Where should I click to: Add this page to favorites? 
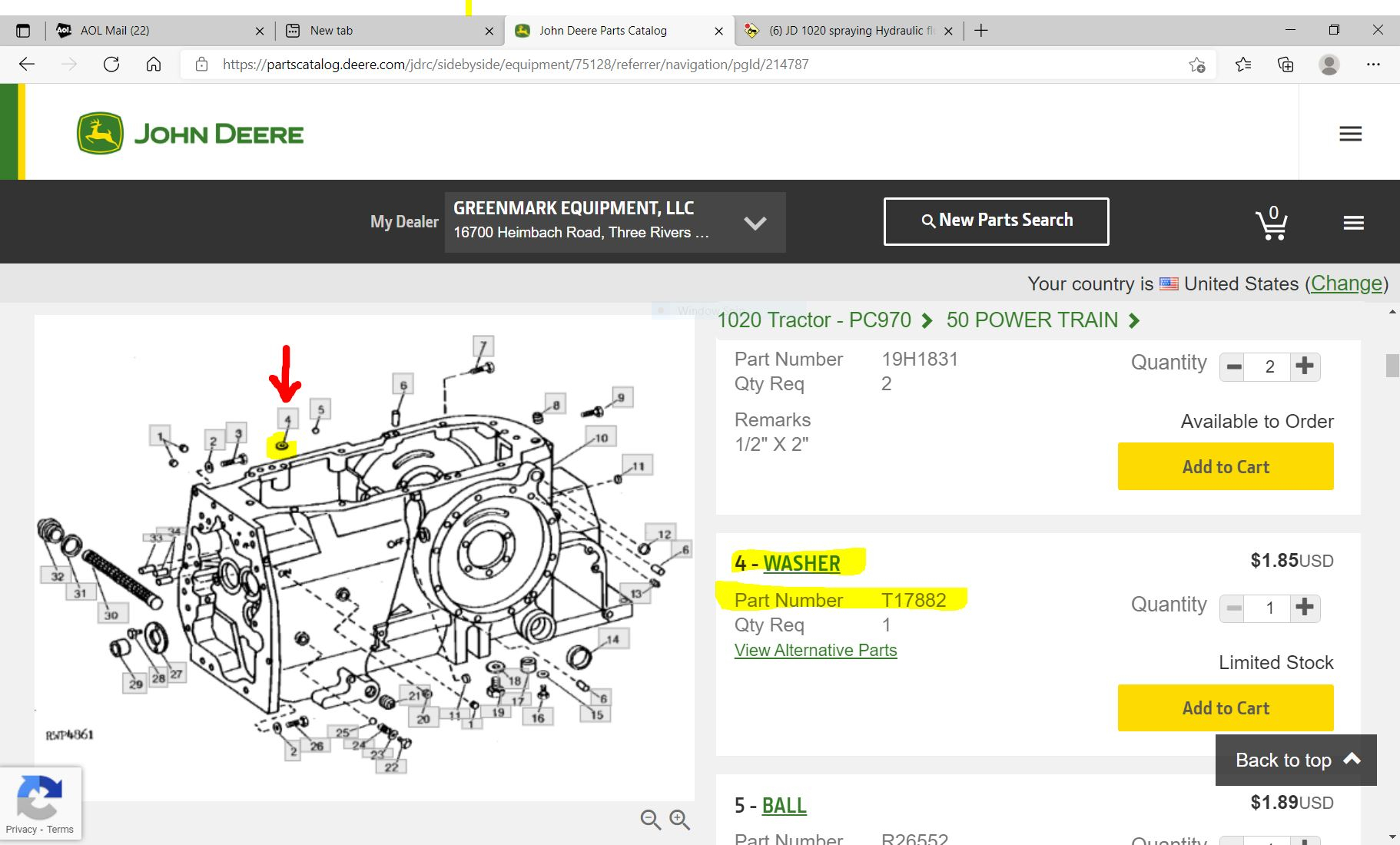1196,65
